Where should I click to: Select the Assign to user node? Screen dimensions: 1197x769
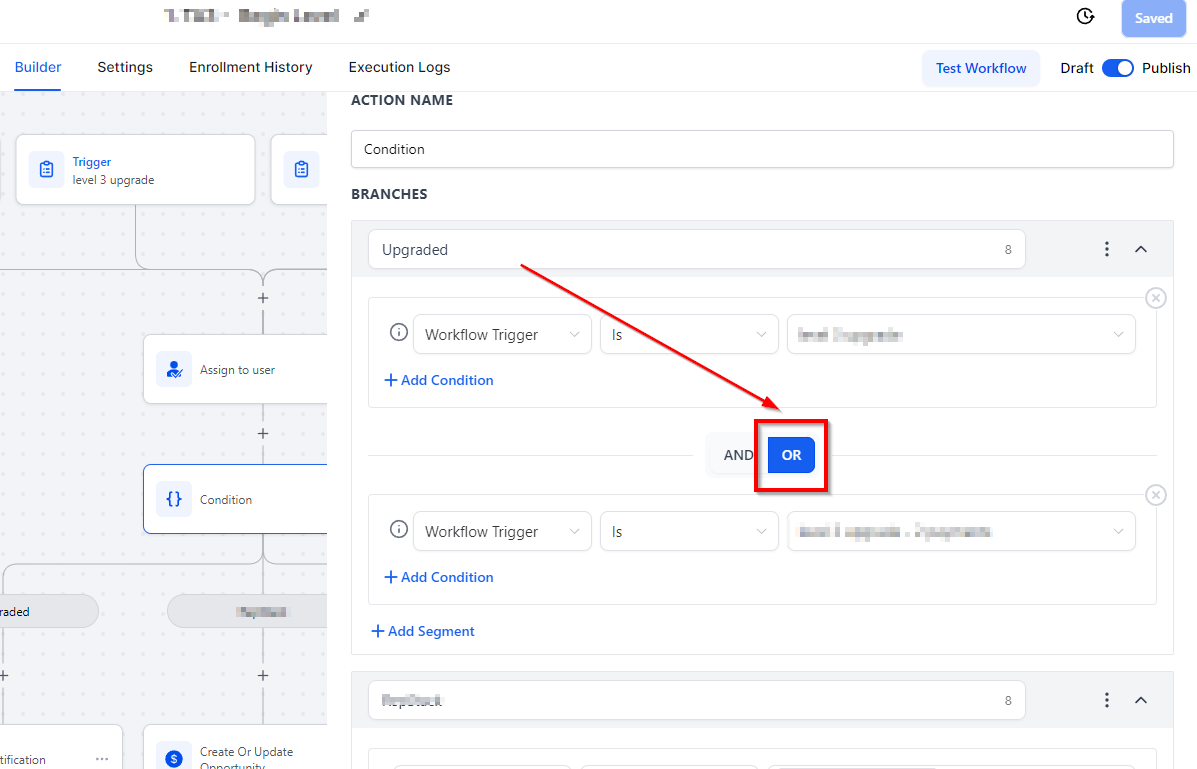click(235, 370)
